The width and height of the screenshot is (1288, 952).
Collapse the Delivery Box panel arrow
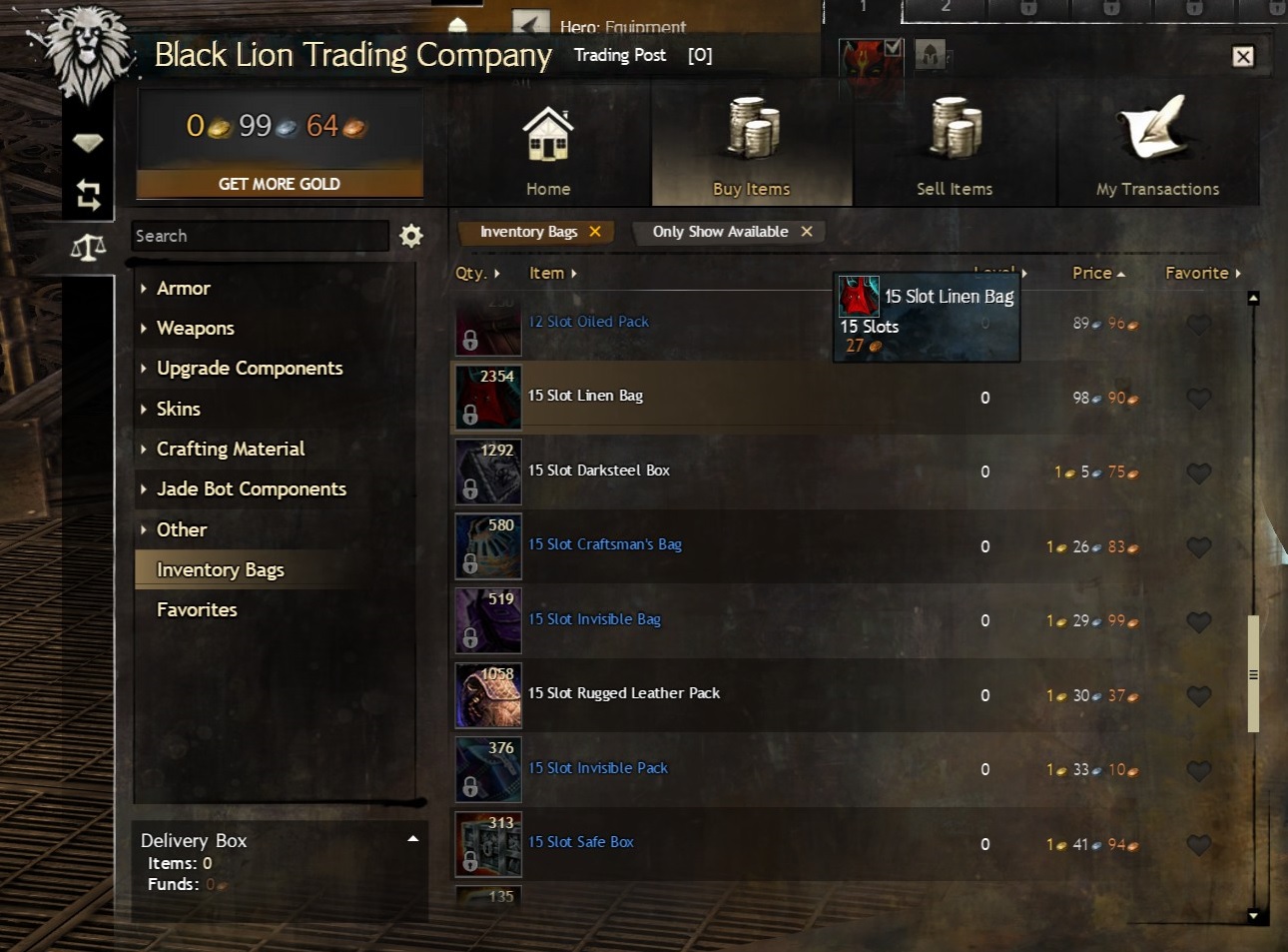(x=412, y=839)
